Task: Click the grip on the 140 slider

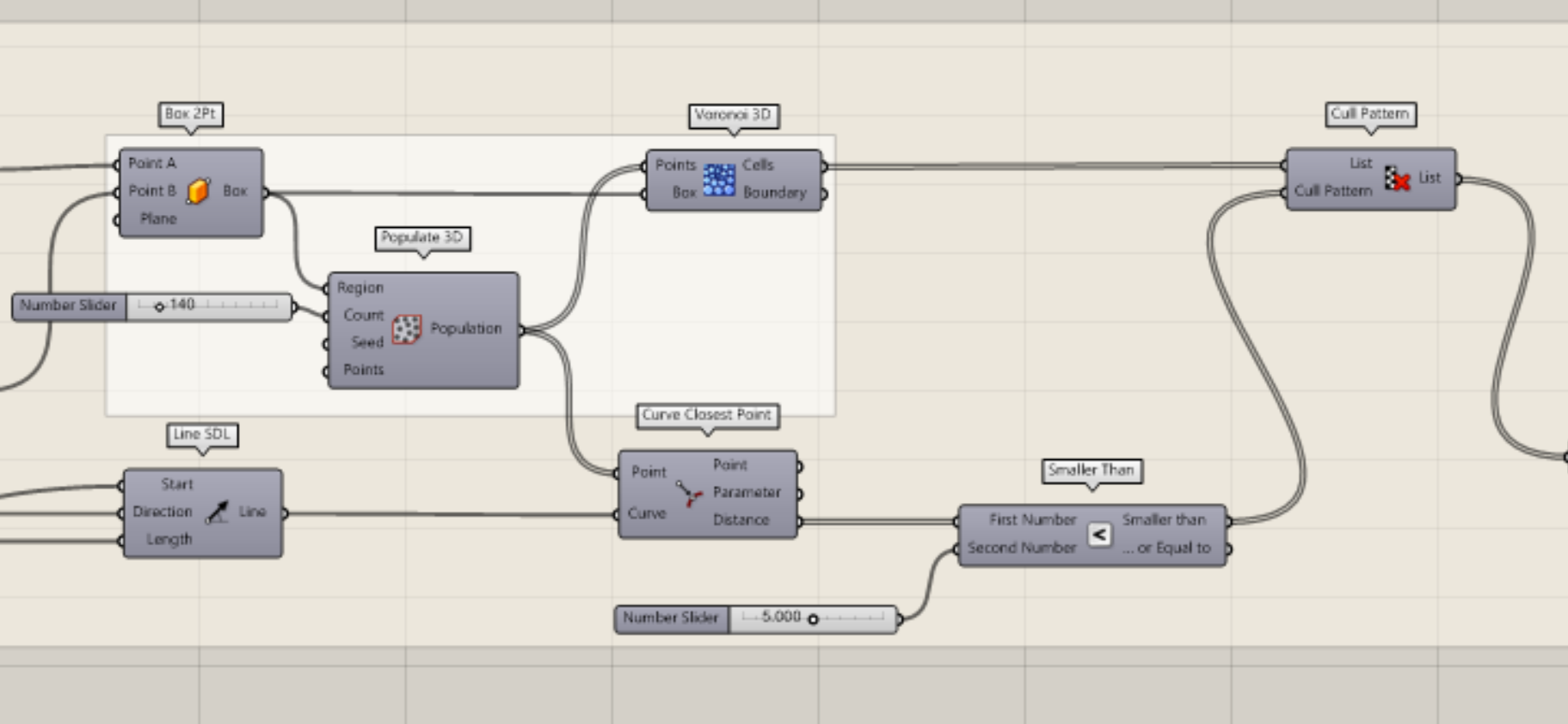Action: pos(159,307)
